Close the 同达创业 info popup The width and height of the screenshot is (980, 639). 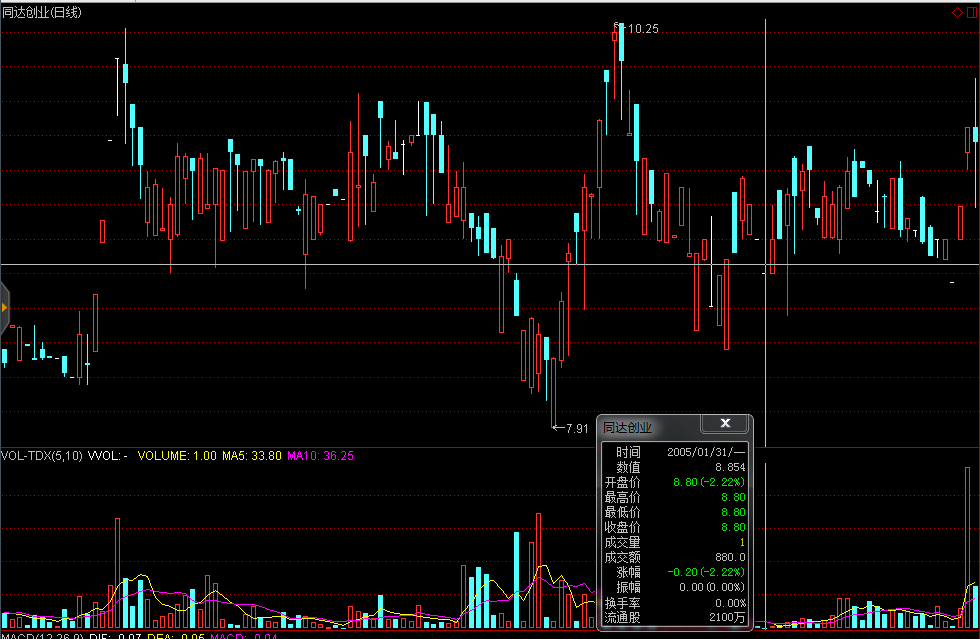725,424
